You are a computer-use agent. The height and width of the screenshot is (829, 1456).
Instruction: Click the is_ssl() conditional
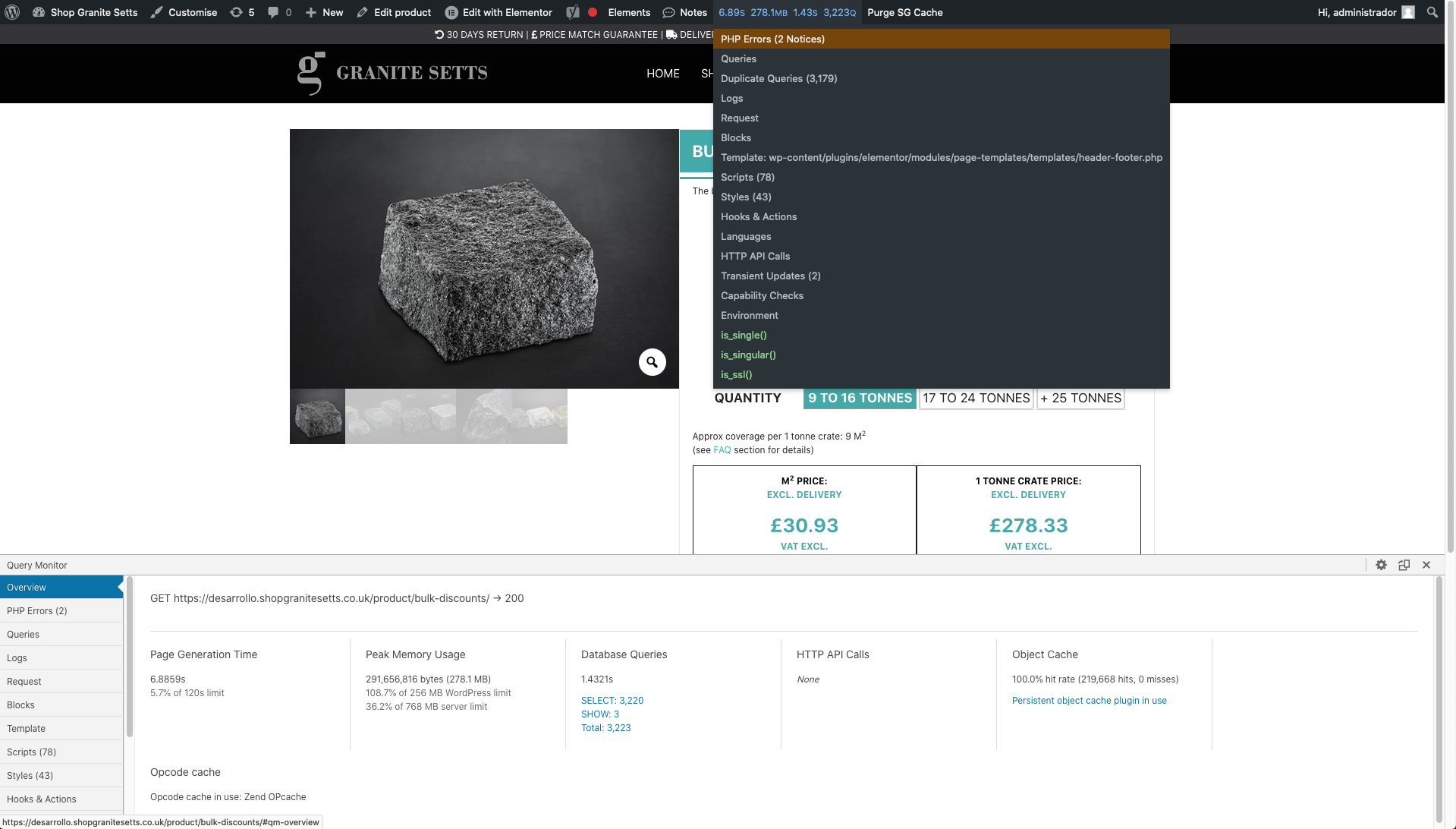pyautogui.click(x=941, y=374)
